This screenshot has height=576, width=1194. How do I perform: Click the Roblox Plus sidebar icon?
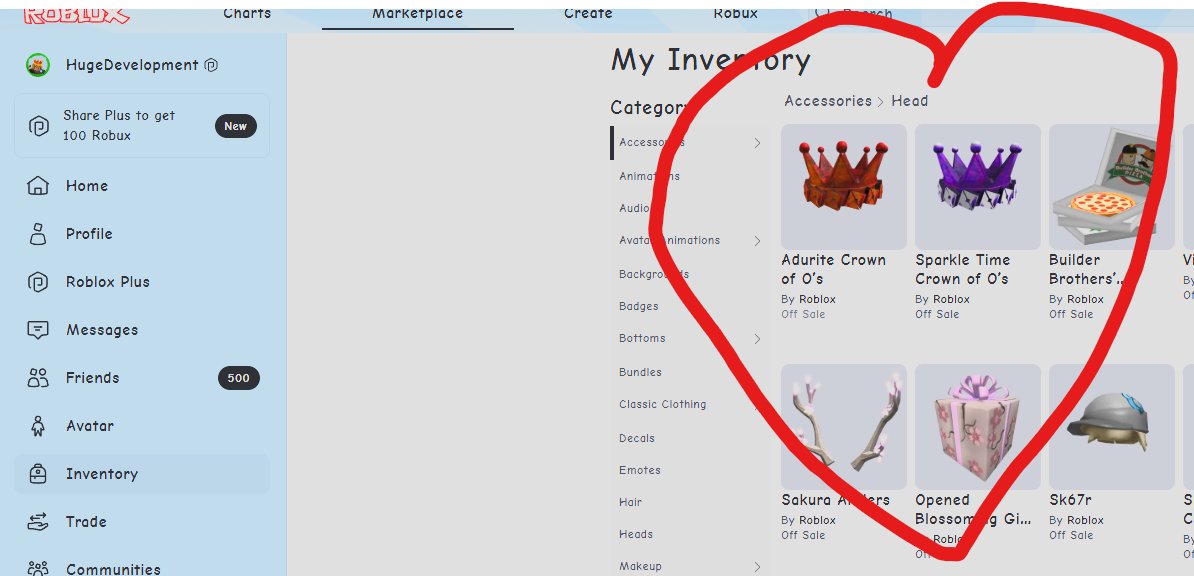click(x=37, y=282)
